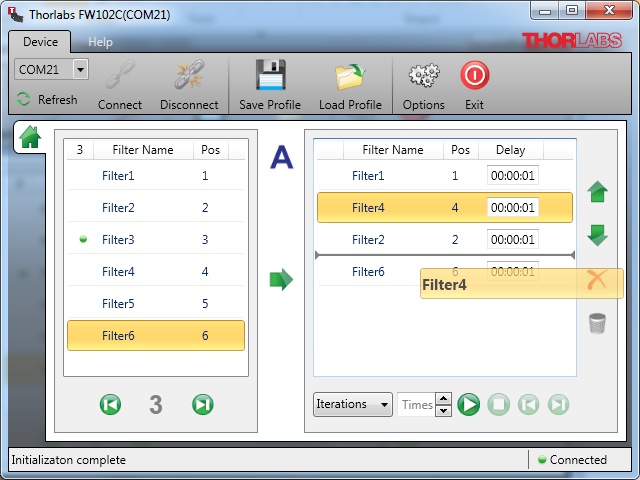Image resolution: width=640 pixels, height=480 pixels.
Task: Edit the Filter2 delay time field
Action: (x=513, y=239)
